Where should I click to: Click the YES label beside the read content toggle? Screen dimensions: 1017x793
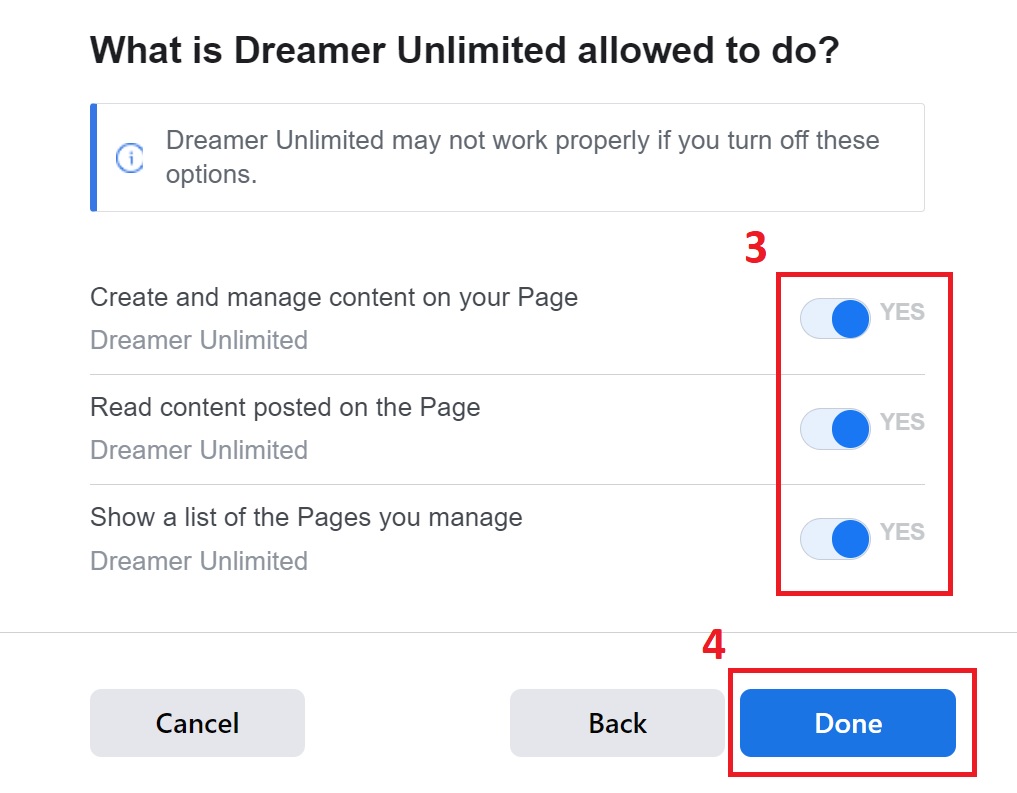coord(902,422)
